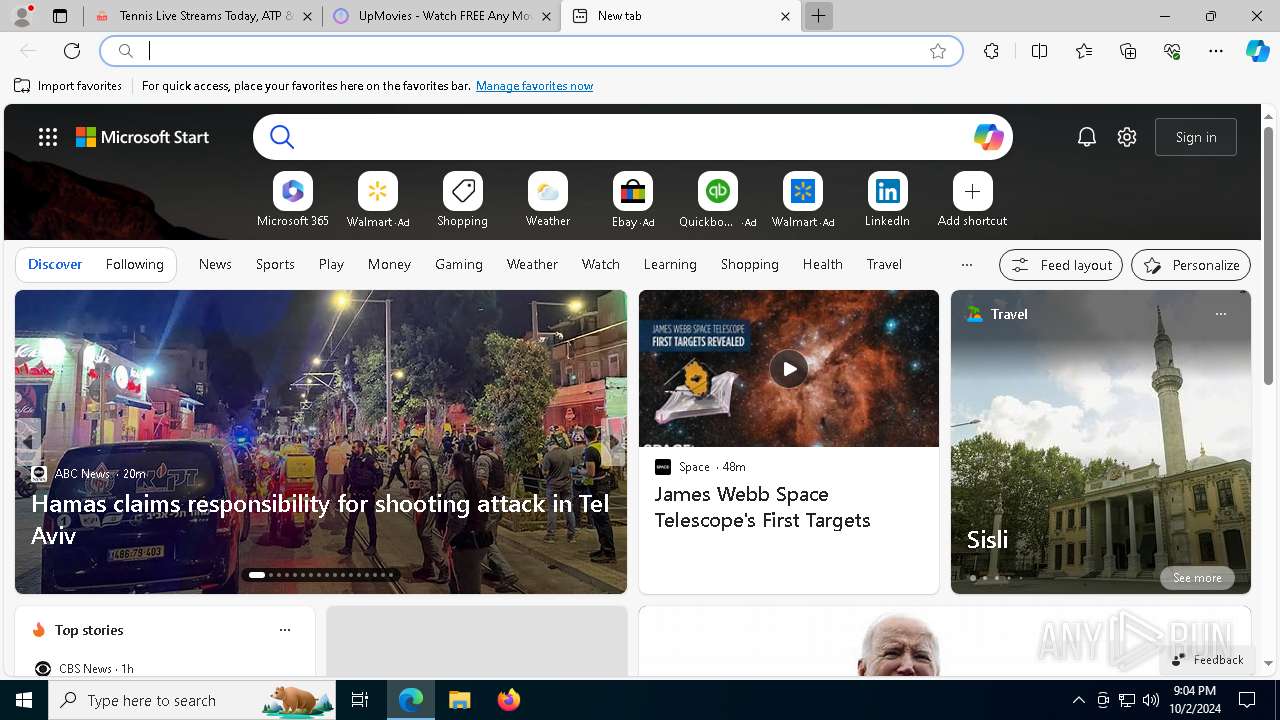
Task: Open Edge Settings and more menu
Action: (1216, 51)
